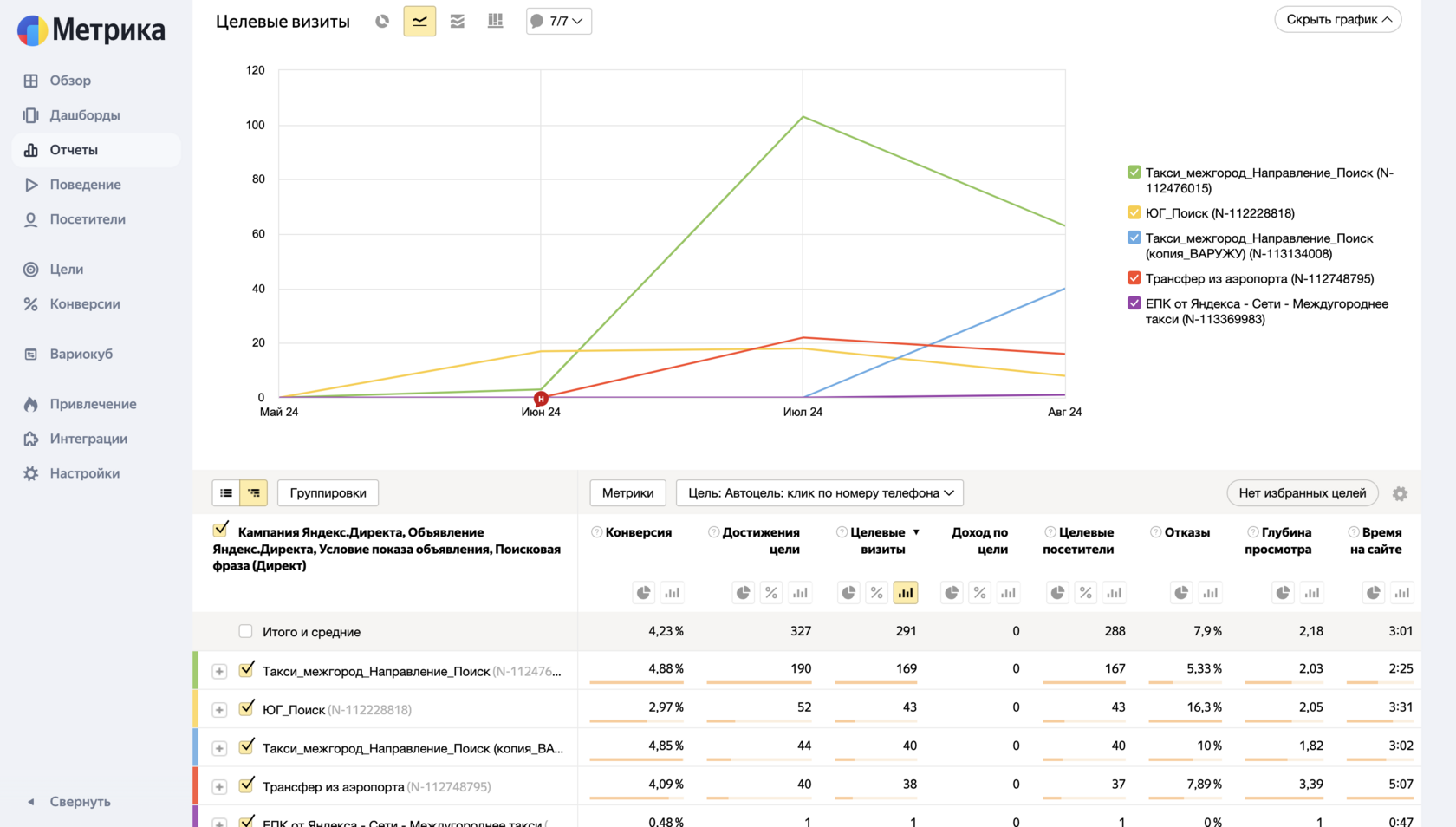Screen dimensions: 1456x827
Task: Show percent values for Целевые визиты
Action: point(877,593)
